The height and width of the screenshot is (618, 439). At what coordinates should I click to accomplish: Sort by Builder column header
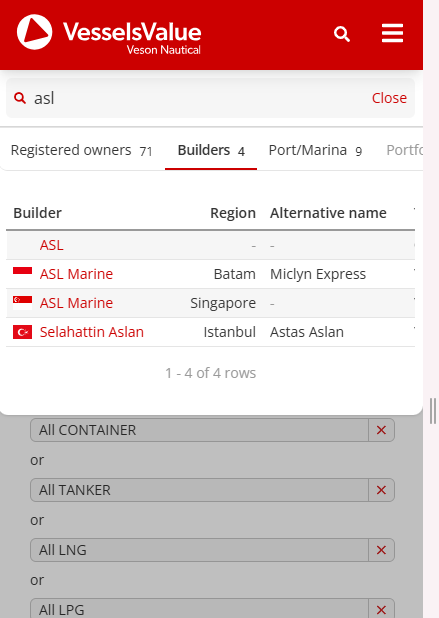pyautogui.click(x=37, y=213)
